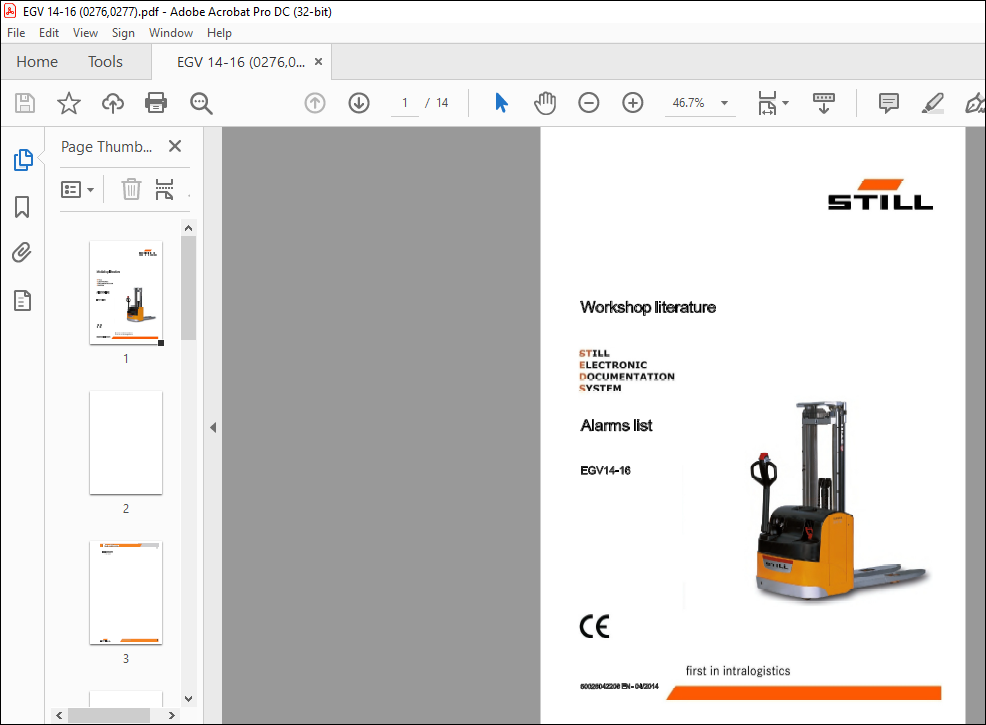Image resolution: width=986 pixels, height=725 pixels.
Task: Open Attachments paperclip panel
Action: click(21, 253)
